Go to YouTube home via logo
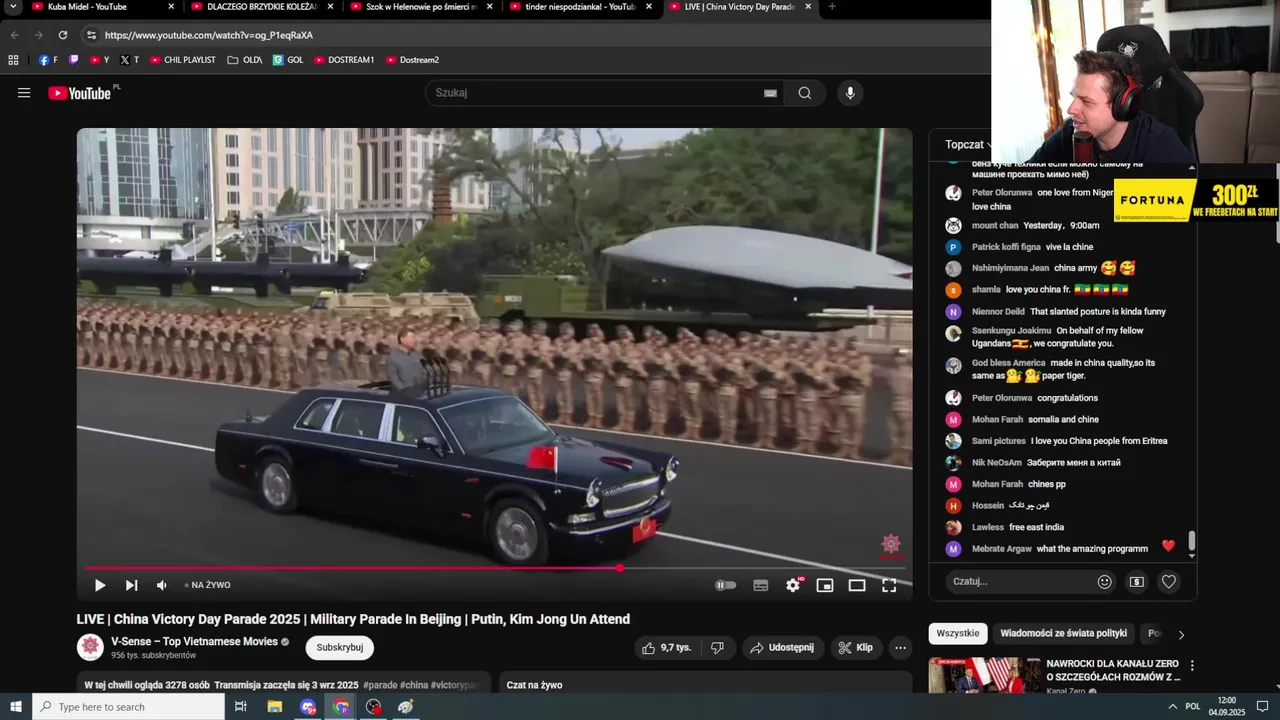The image size is (1280, 720). [80, 93]
